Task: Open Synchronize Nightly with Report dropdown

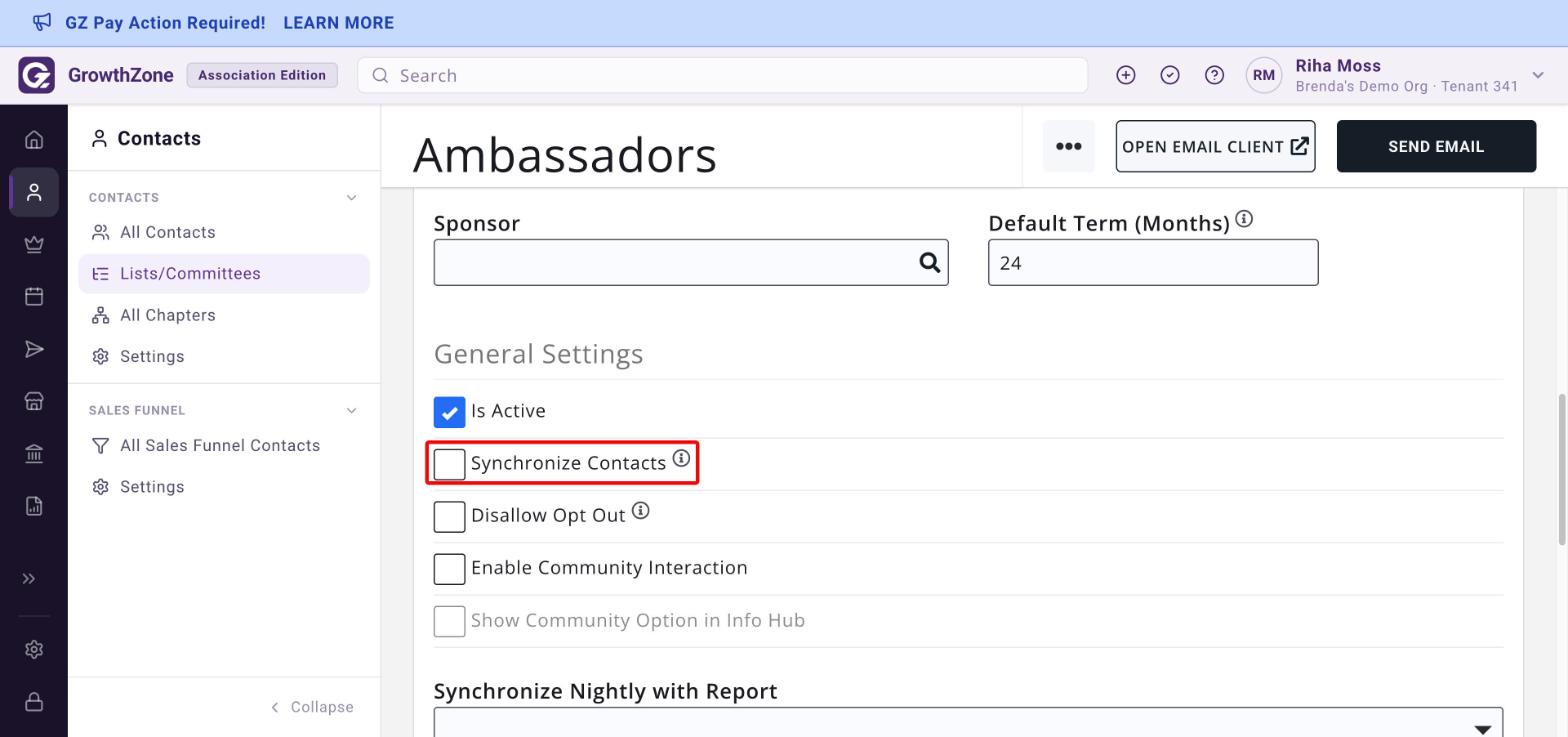Action: 968,722
